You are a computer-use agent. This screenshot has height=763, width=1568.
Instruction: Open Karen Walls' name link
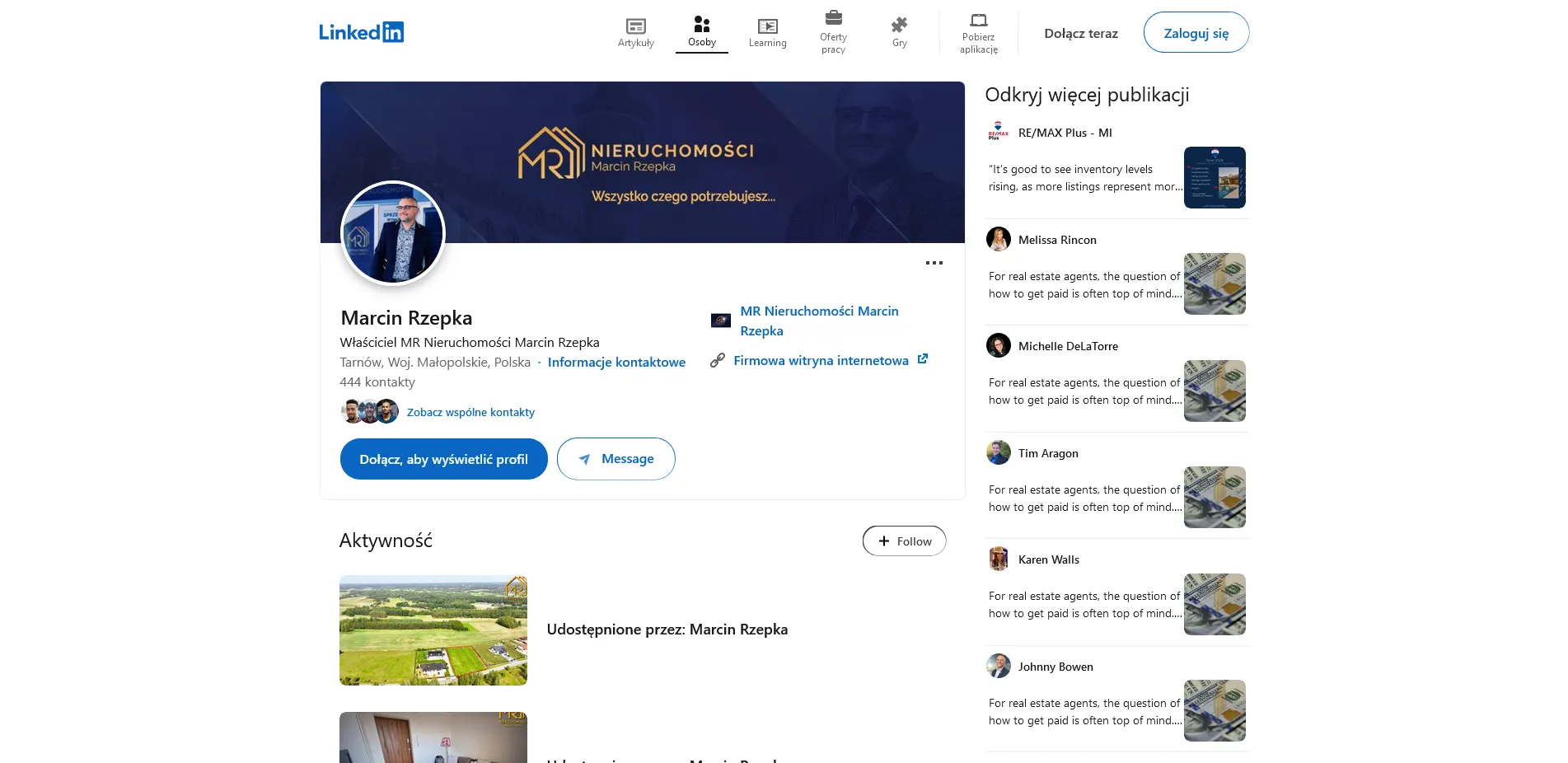[x=1049, y=559]
